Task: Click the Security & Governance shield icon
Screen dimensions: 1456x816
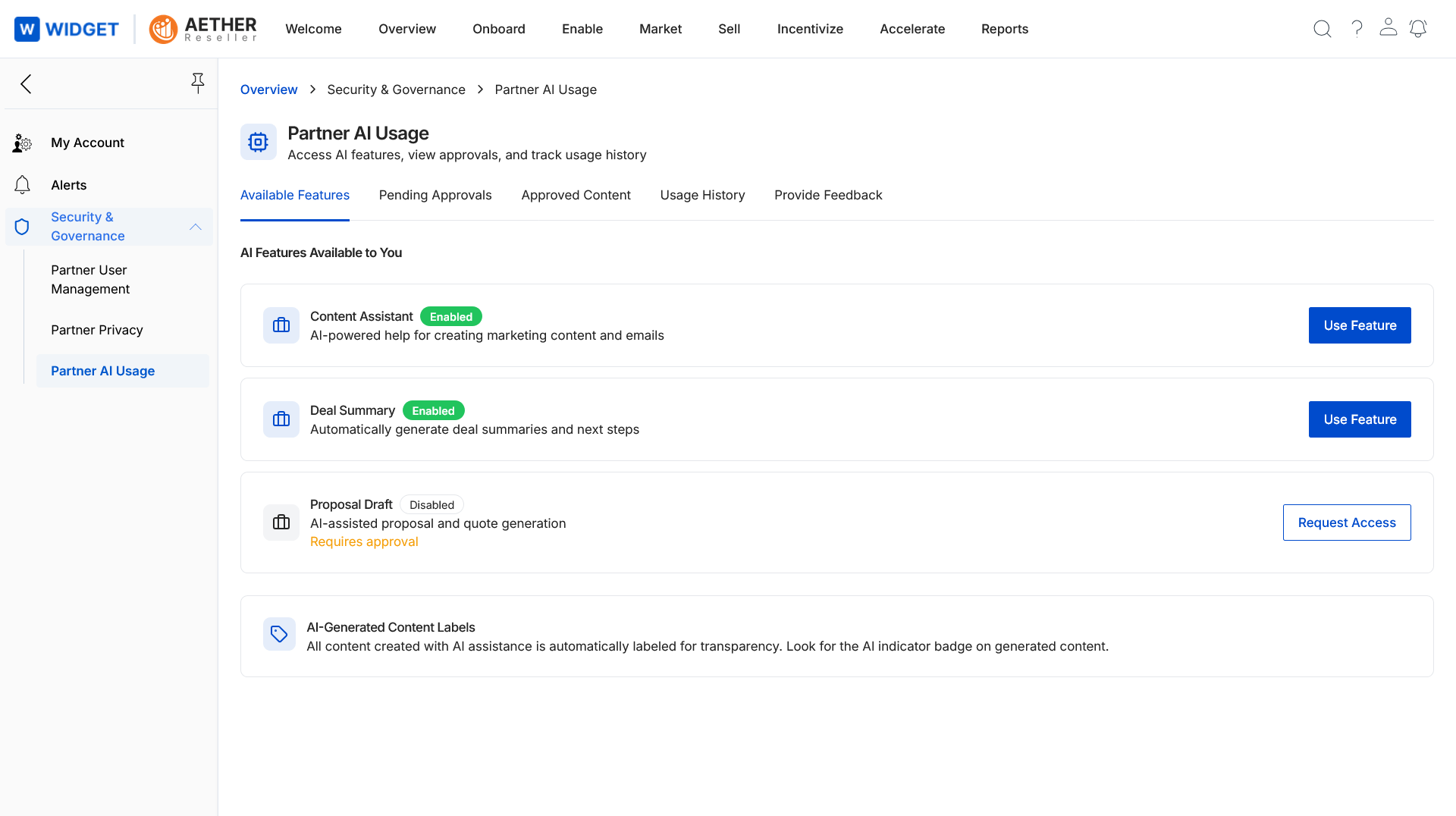Action: 21,226
